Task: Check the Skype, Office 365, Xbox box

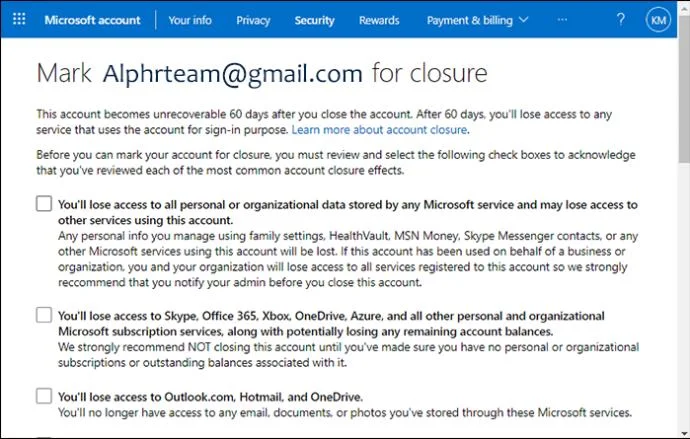Action: point(44,315)
